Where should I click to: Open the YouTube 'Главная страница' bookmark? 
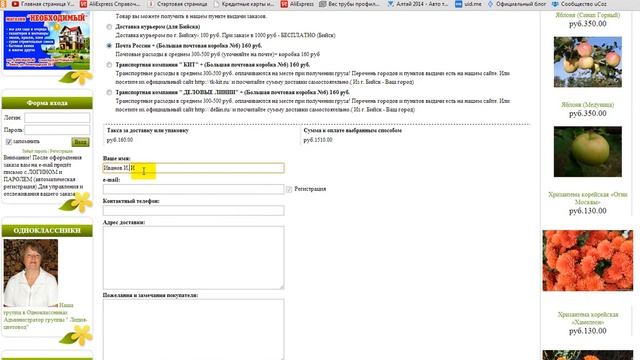pyautogui.click(x=43, y=4)
